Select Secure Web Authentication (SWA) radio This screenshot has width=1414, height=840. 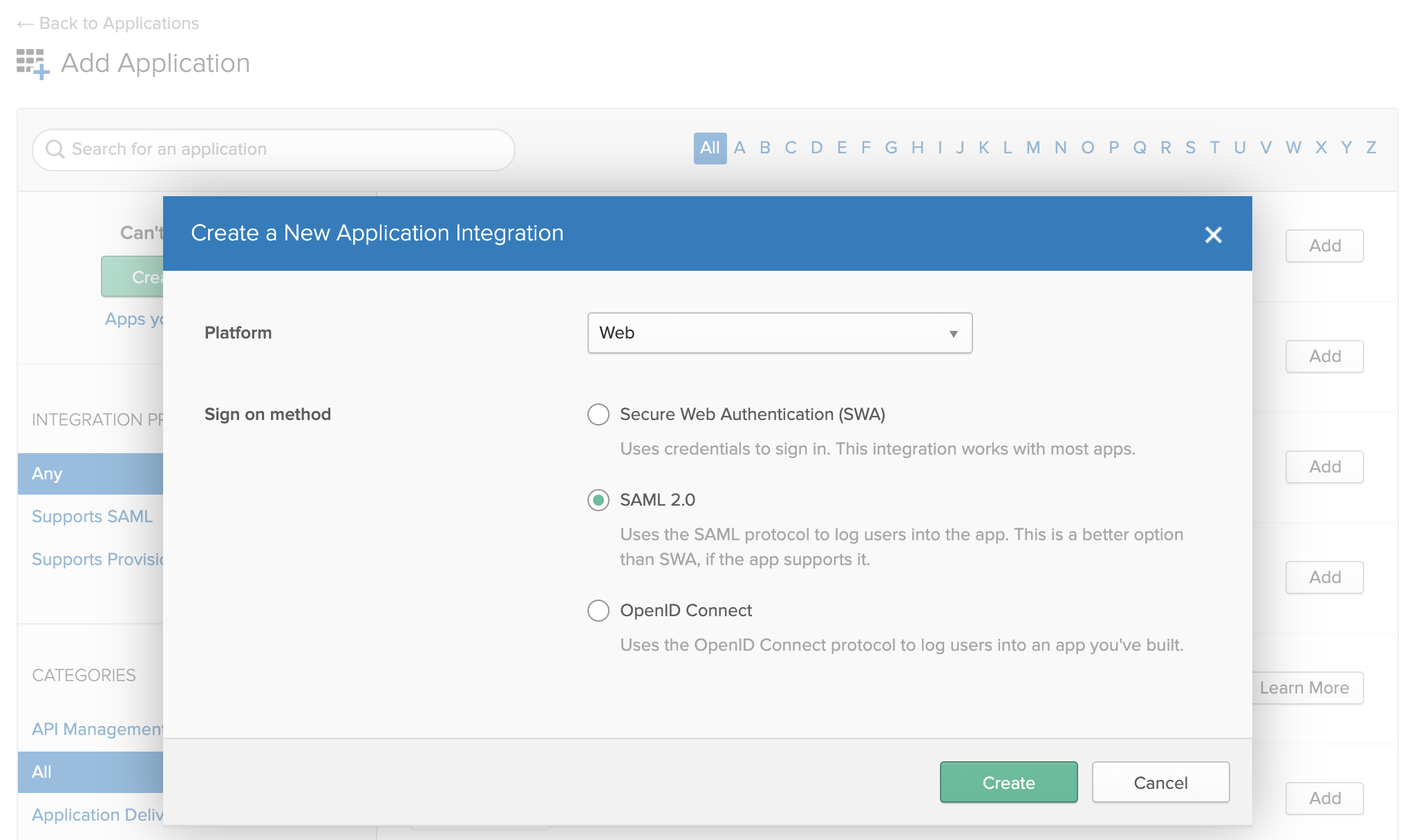click(598, 414)
